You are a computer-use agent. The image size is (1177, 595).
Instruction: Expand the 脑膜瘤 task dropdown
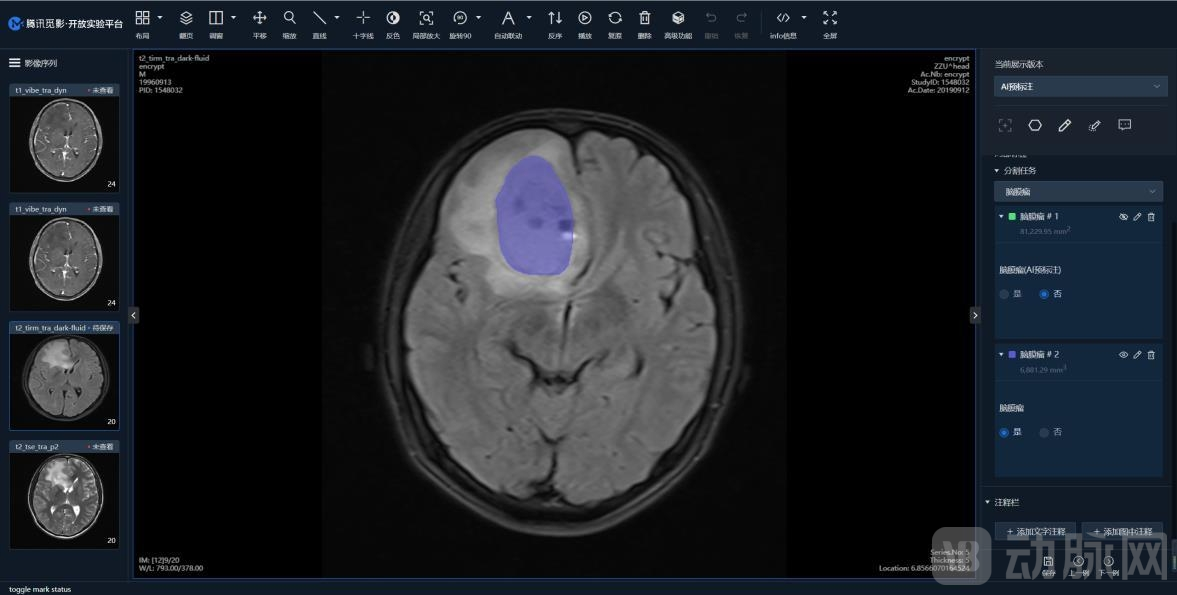pyautogui.click(x=1078, y=191)
